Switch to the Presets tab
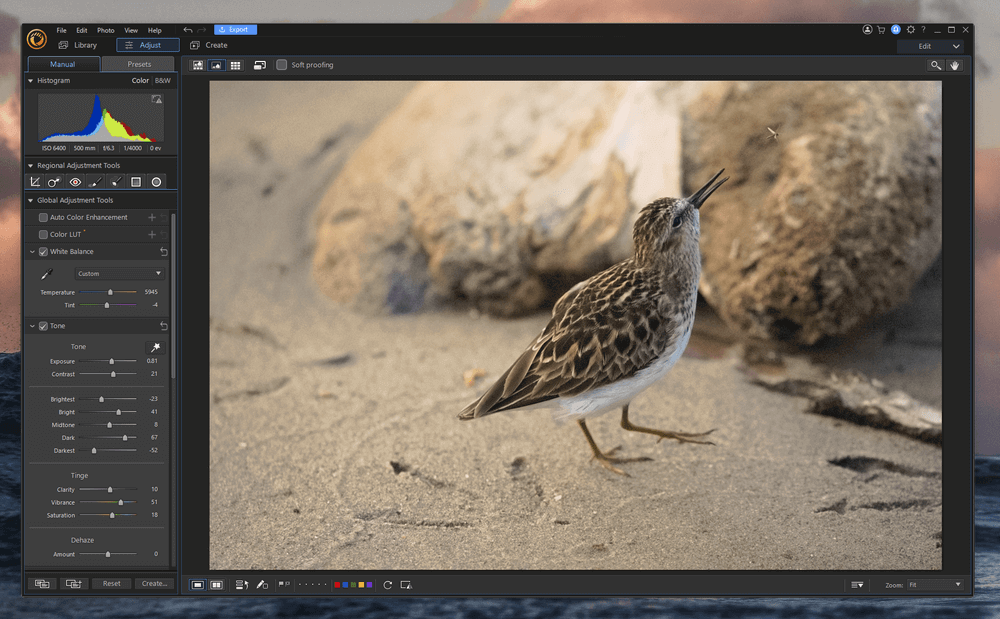Image resolution: width=1000 pixels, height=619 pixels. pos(139,64)
